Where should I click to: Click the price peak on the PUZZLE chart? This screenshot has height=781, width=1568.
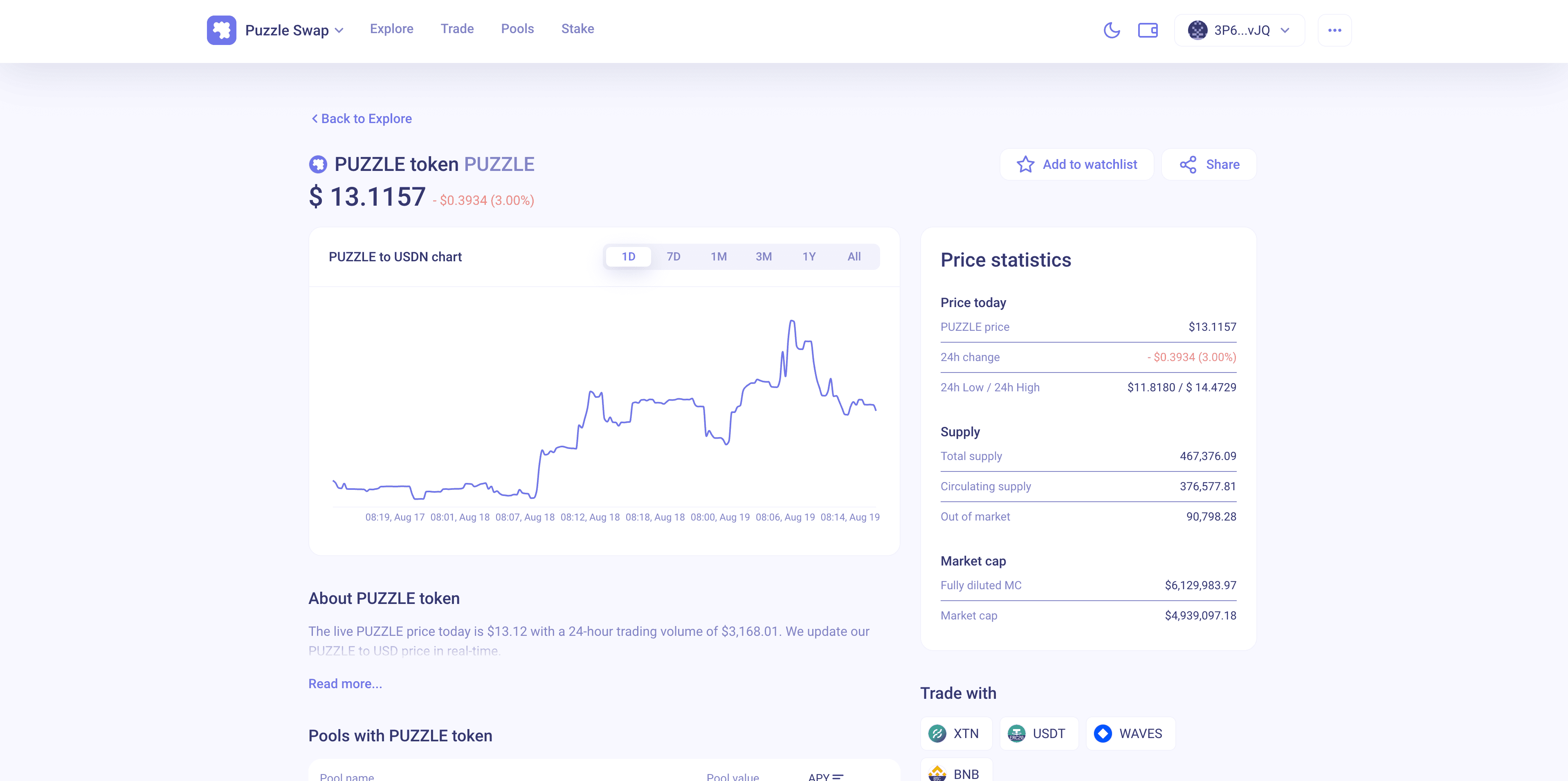point(792,321)
